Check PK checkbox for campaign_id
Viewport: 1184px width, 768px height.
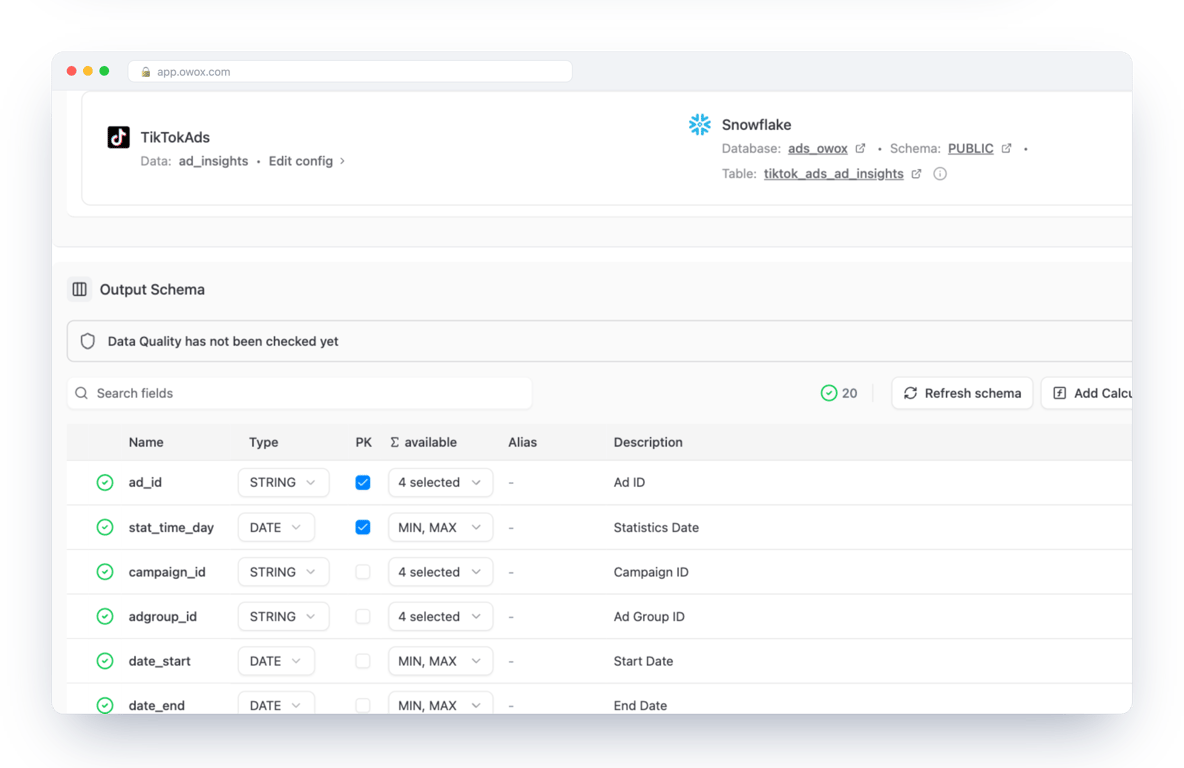[363, 572]
